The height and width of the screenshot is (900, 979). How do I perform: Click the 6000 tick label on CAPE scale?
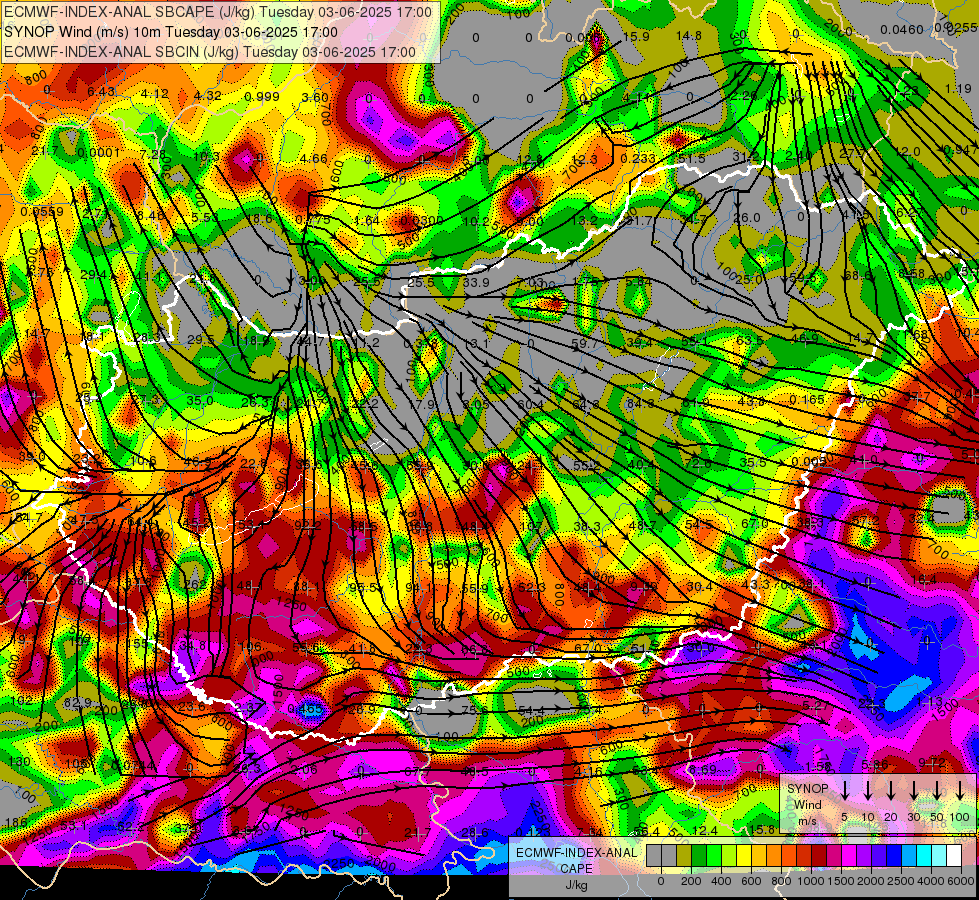pyautogui.click(x=961, y=881)
